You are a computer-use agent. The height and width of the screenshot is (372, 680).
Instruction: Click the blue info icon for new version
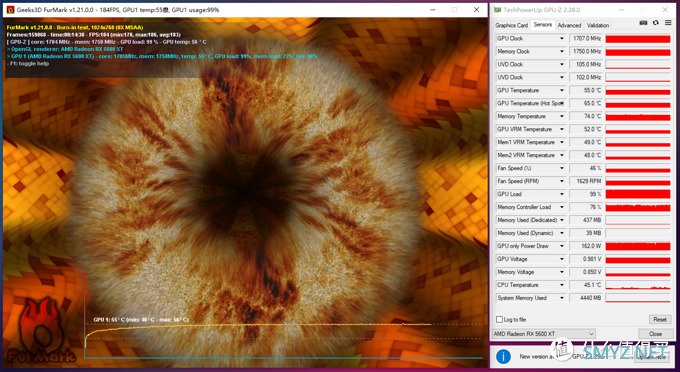(x=503, y=356)
